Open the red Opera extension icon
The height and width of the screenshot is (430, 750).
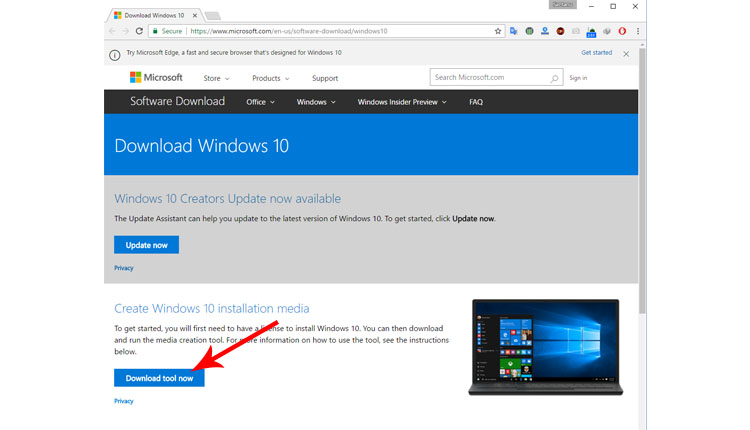pyautogui.click(x=622, y=31)
